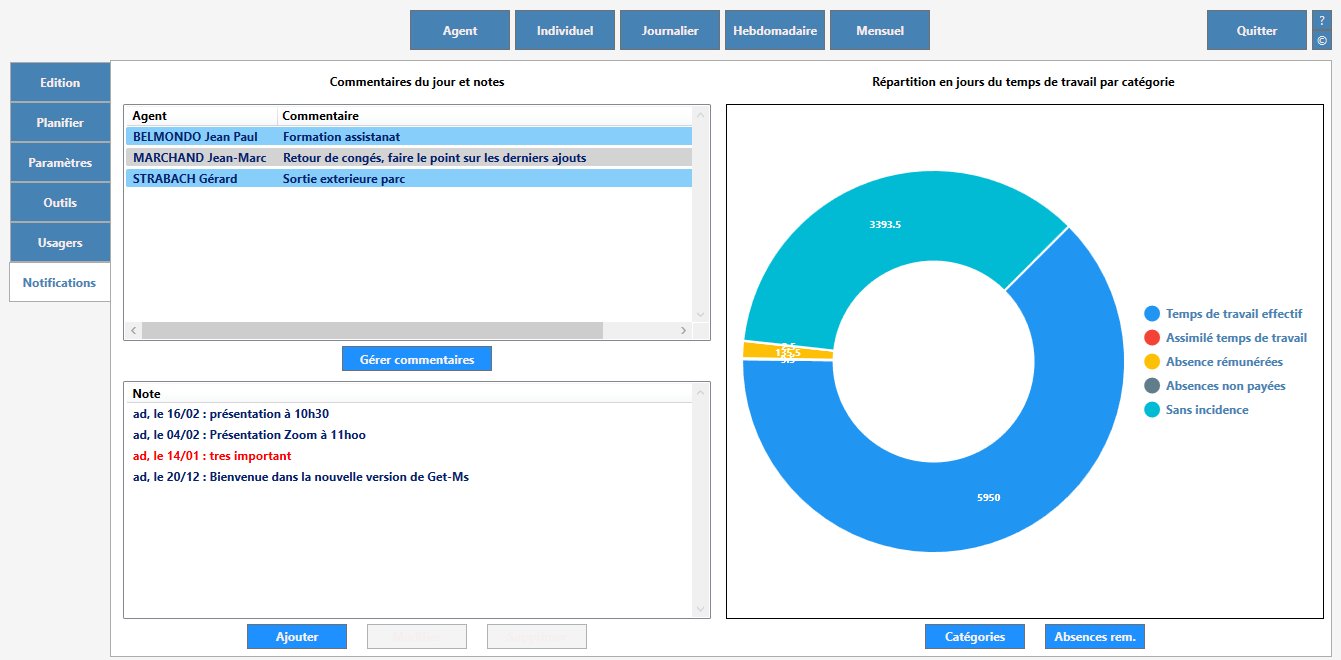Click the gray Absences non payées legend dot
Image resolution: width=1341 pixels, height=660 pixels.
[x=1152, y=386]
